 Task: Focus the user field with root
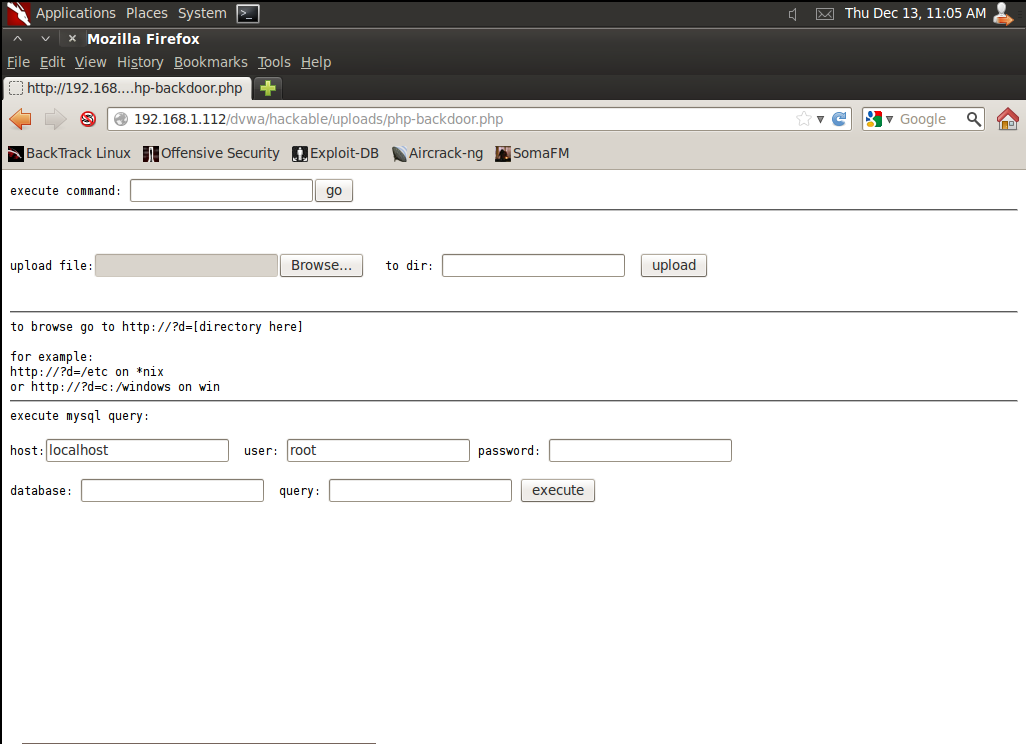(378, 450)
